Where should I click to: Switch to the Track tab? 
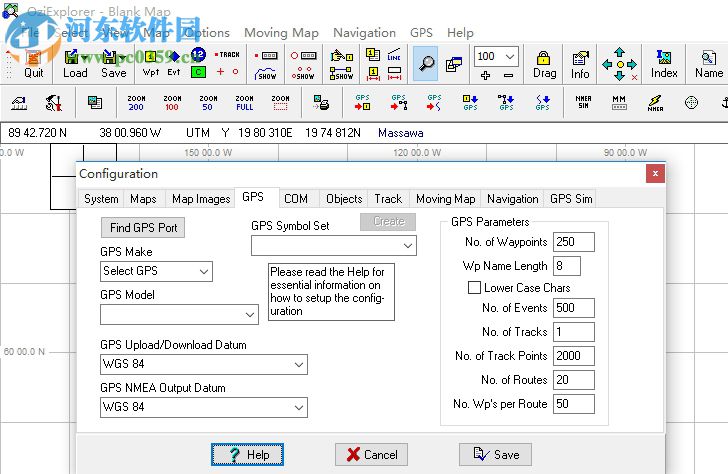coord(388,199)
